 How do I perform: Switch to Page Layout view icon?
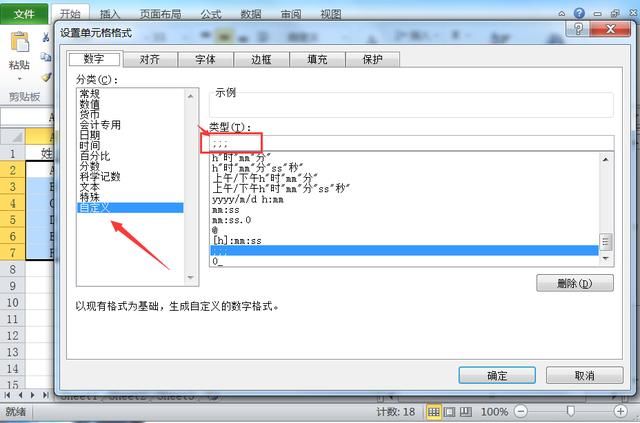(x=449, y=412)
